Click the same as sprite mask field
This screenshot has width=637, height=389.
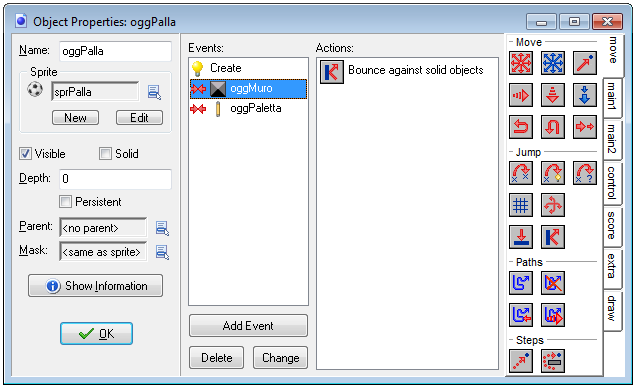(103, 252)
